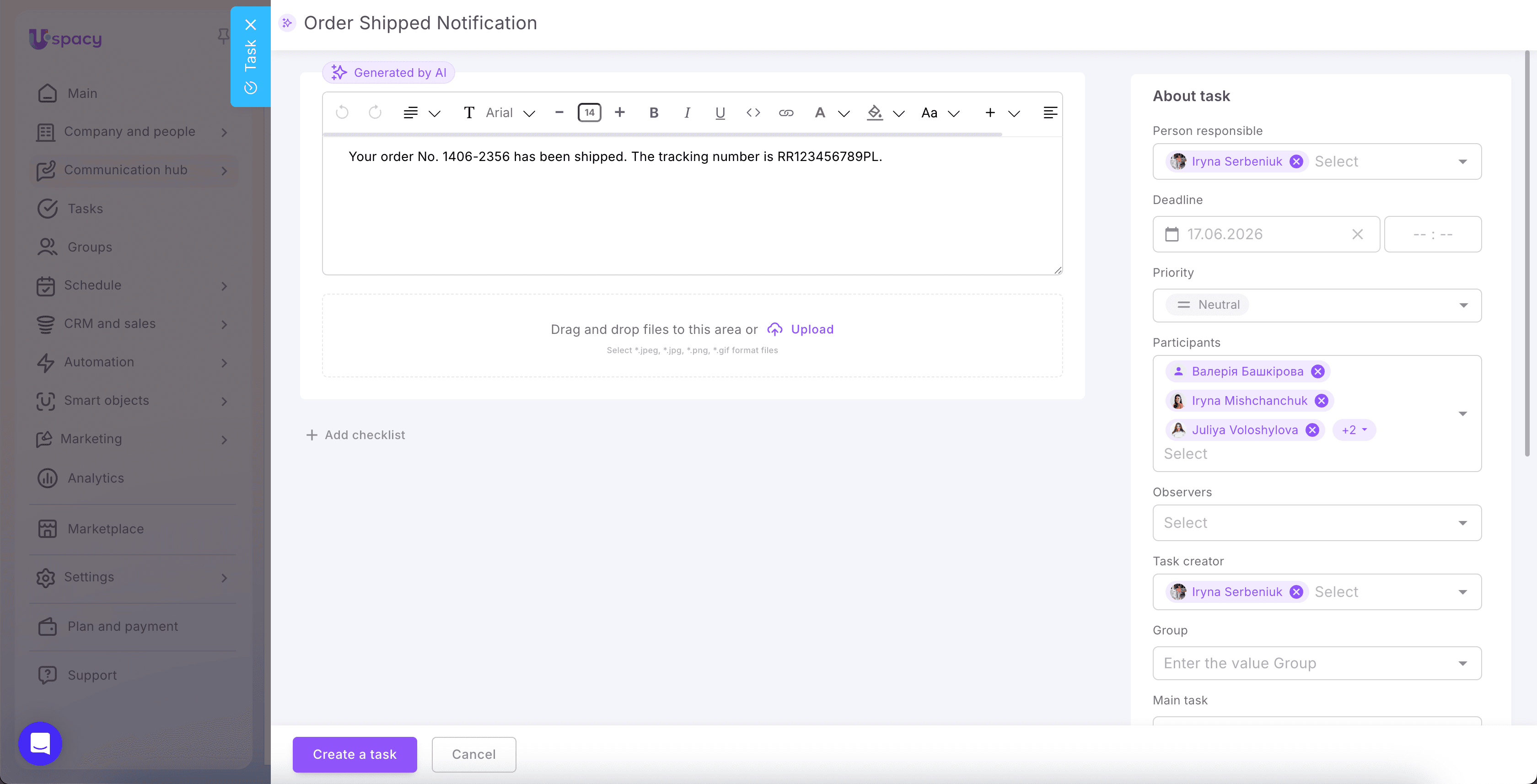Viewport: 1537px width, 784px height.
Task: Open Communication hub in sidebar
Action: [x=134, y=170]
